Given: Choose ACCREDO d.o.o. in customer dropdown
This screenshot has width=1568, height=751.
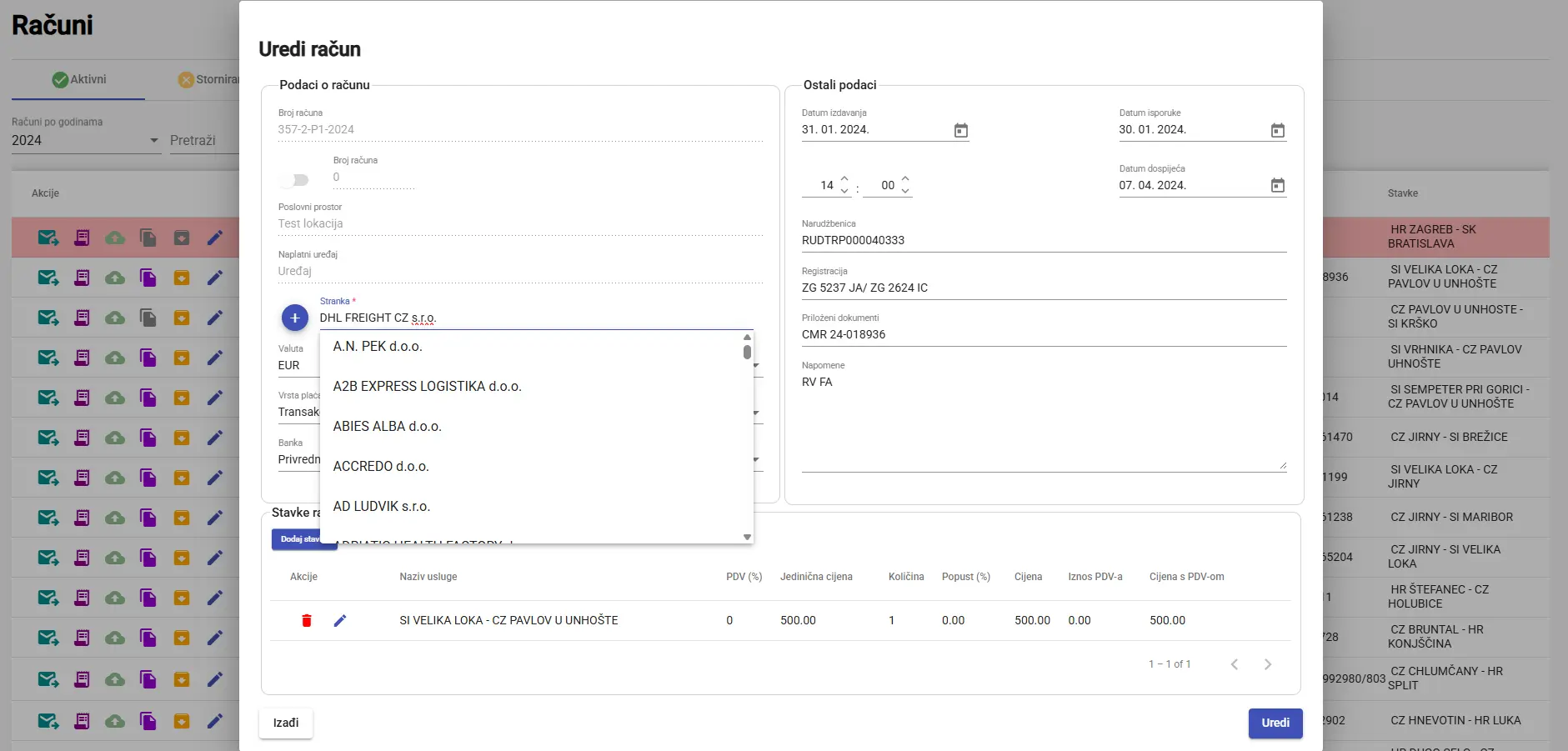Looking at the screenshot, I should tap(381, 467).
